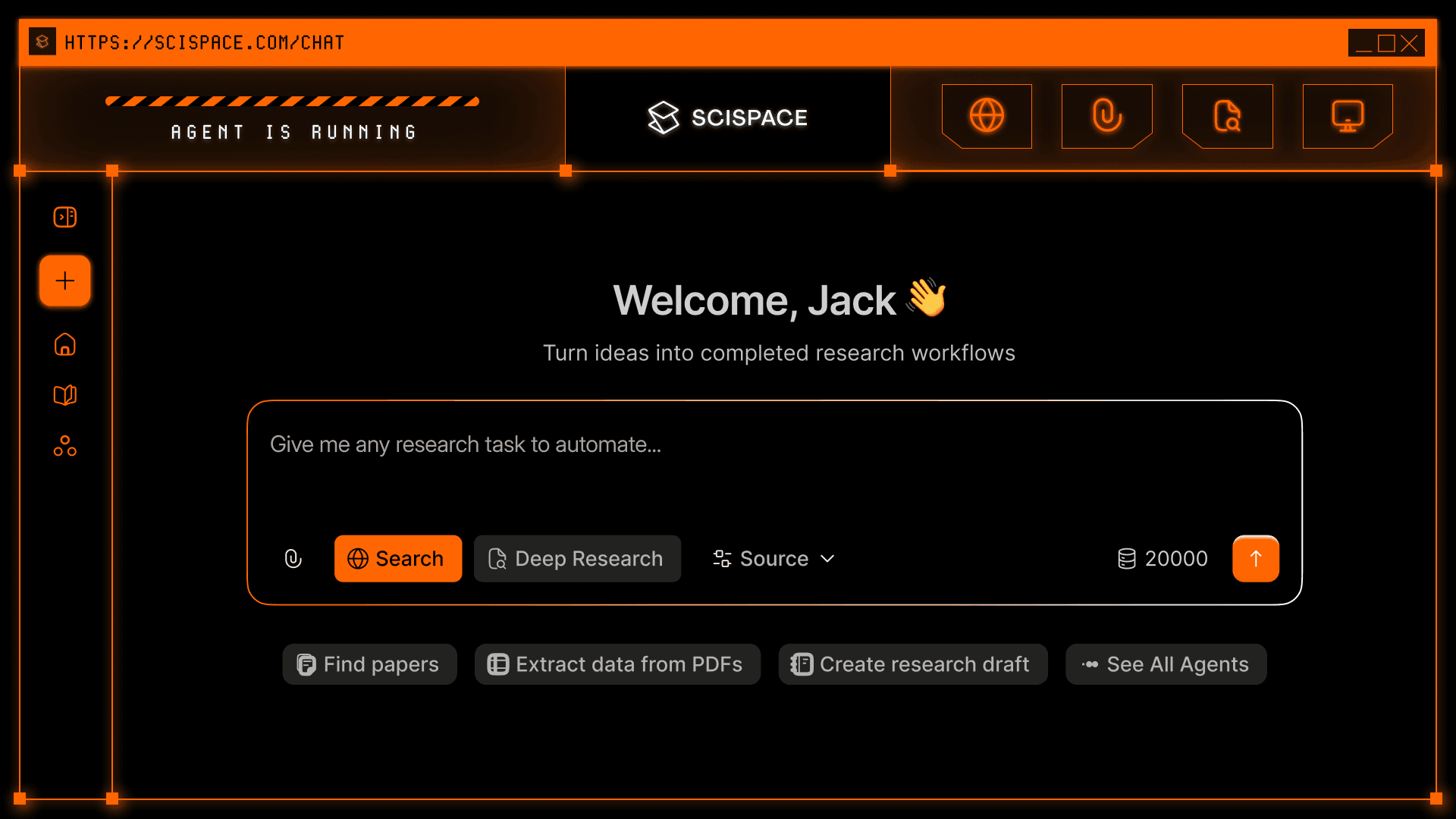
Task: Go to Home in the sidebar
Action: pos(65,344)
